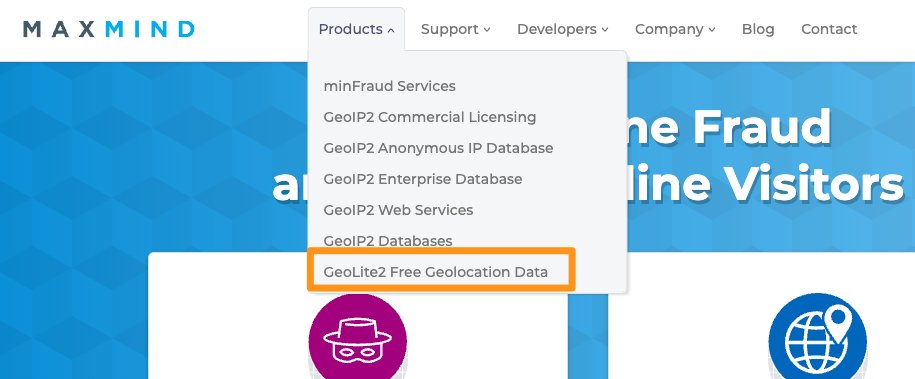
Task: Click the Support menu label
Action: tap(450, 29)
